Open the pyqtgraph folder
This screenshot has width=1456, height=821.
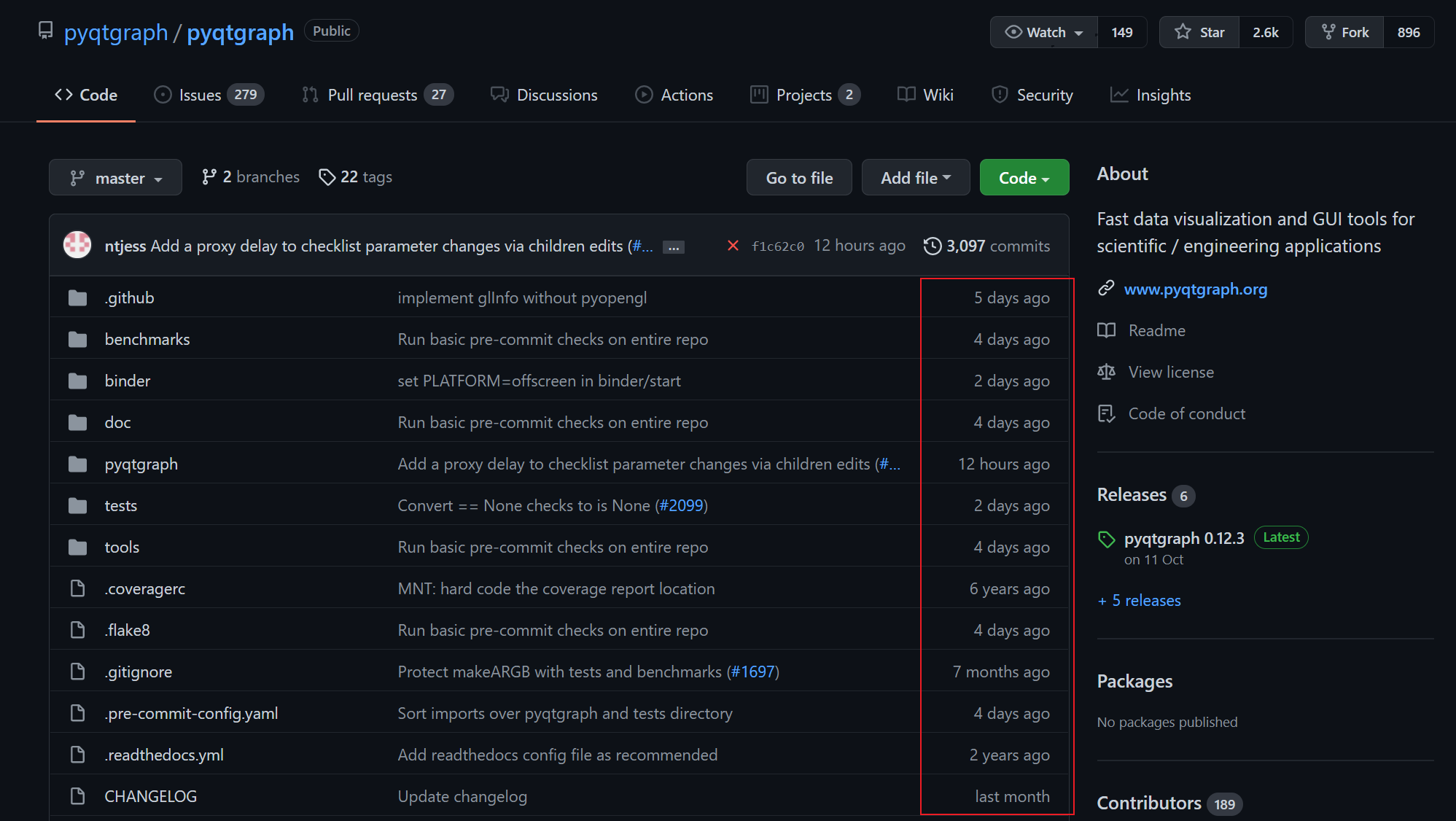tap(141, 464)
